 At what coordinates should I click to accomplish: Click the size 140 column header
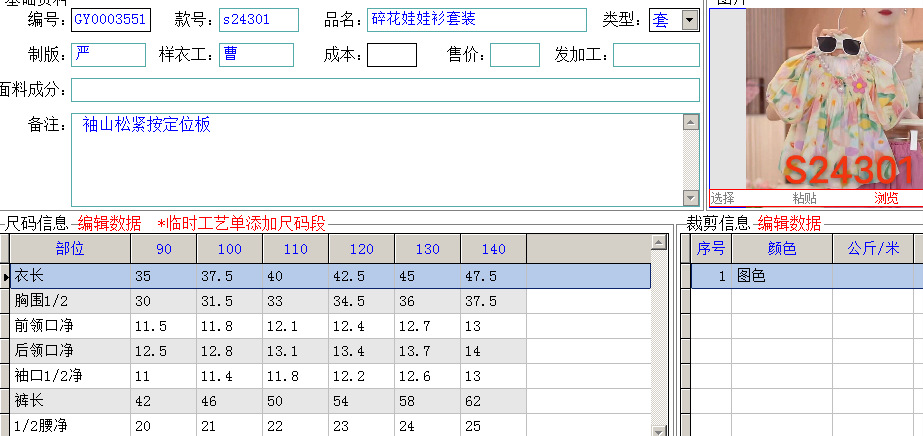pos(493,249)
